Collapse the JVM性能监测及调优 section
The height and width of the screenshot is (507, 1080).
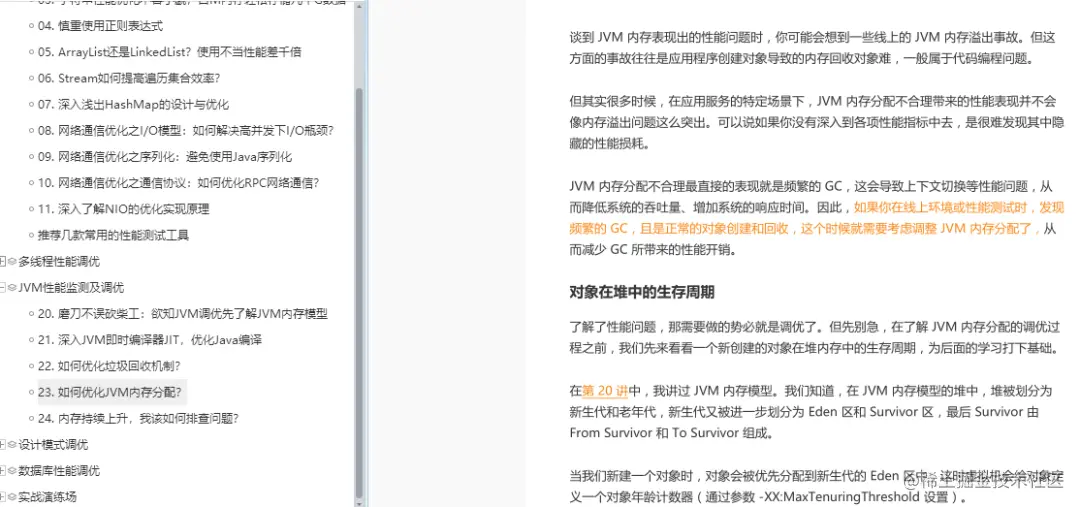click(3, 287)
